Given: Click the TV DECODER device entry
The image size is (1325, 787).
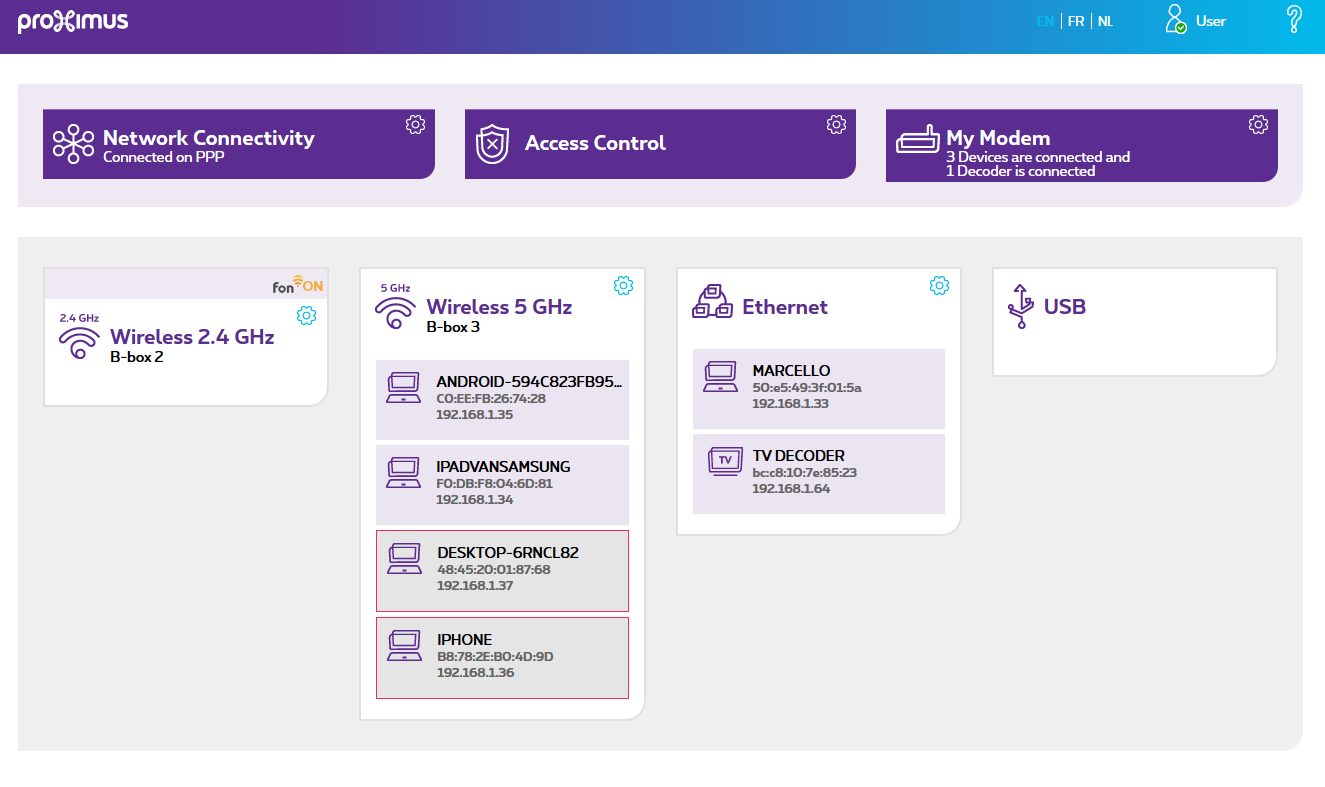Looking at the screenshot, I should (818, 473).
